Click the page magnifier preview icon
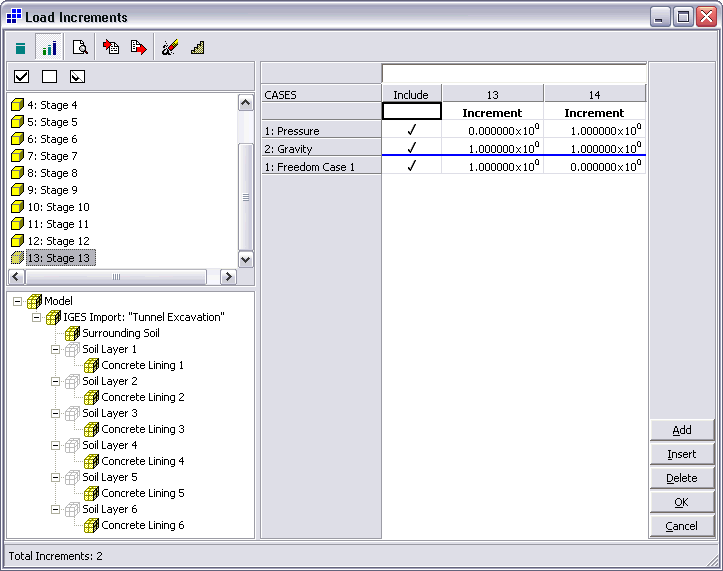 pos(79,47)
